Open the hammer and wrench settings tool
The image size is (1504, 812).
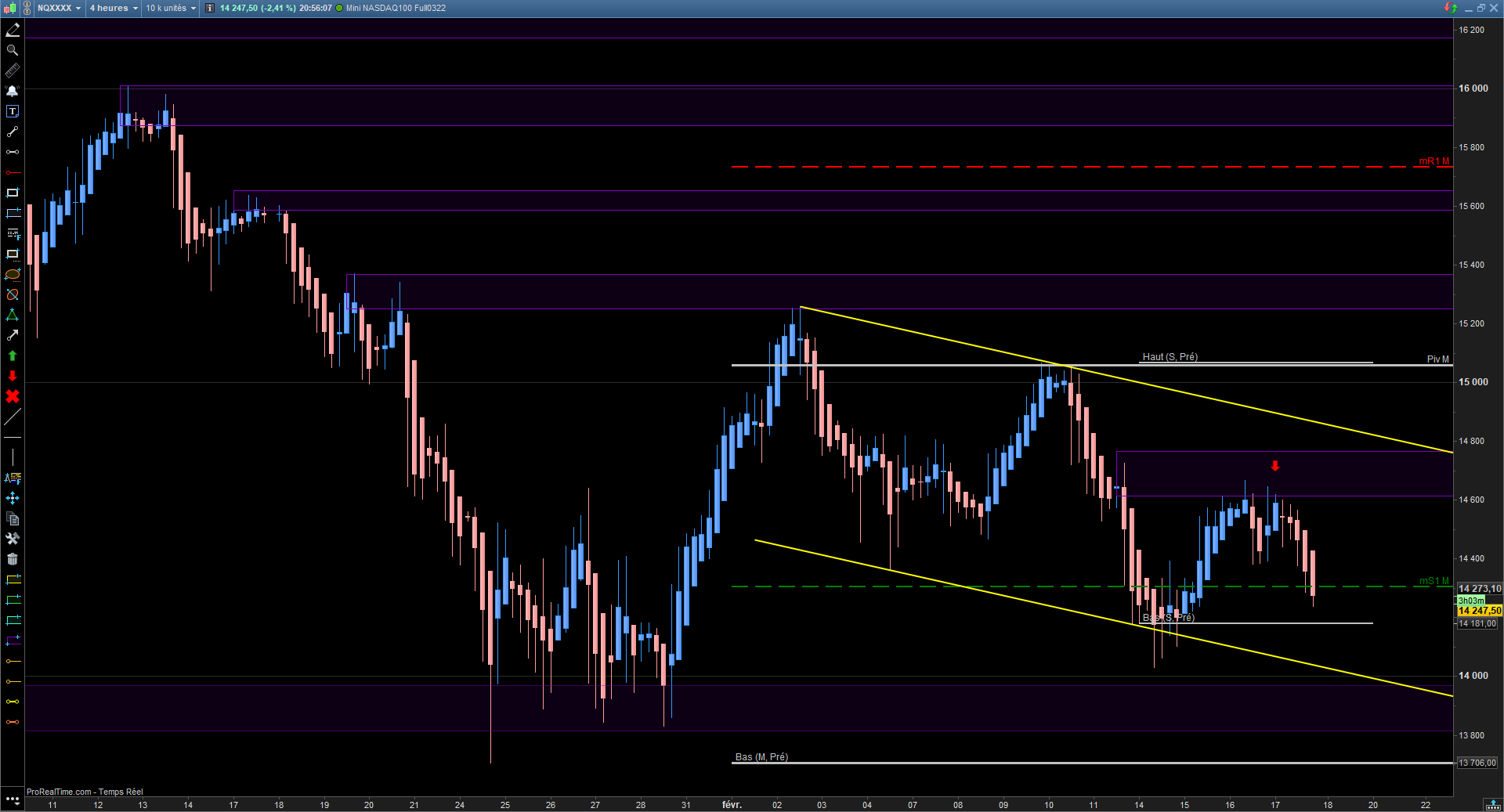(x=13, y=539)
